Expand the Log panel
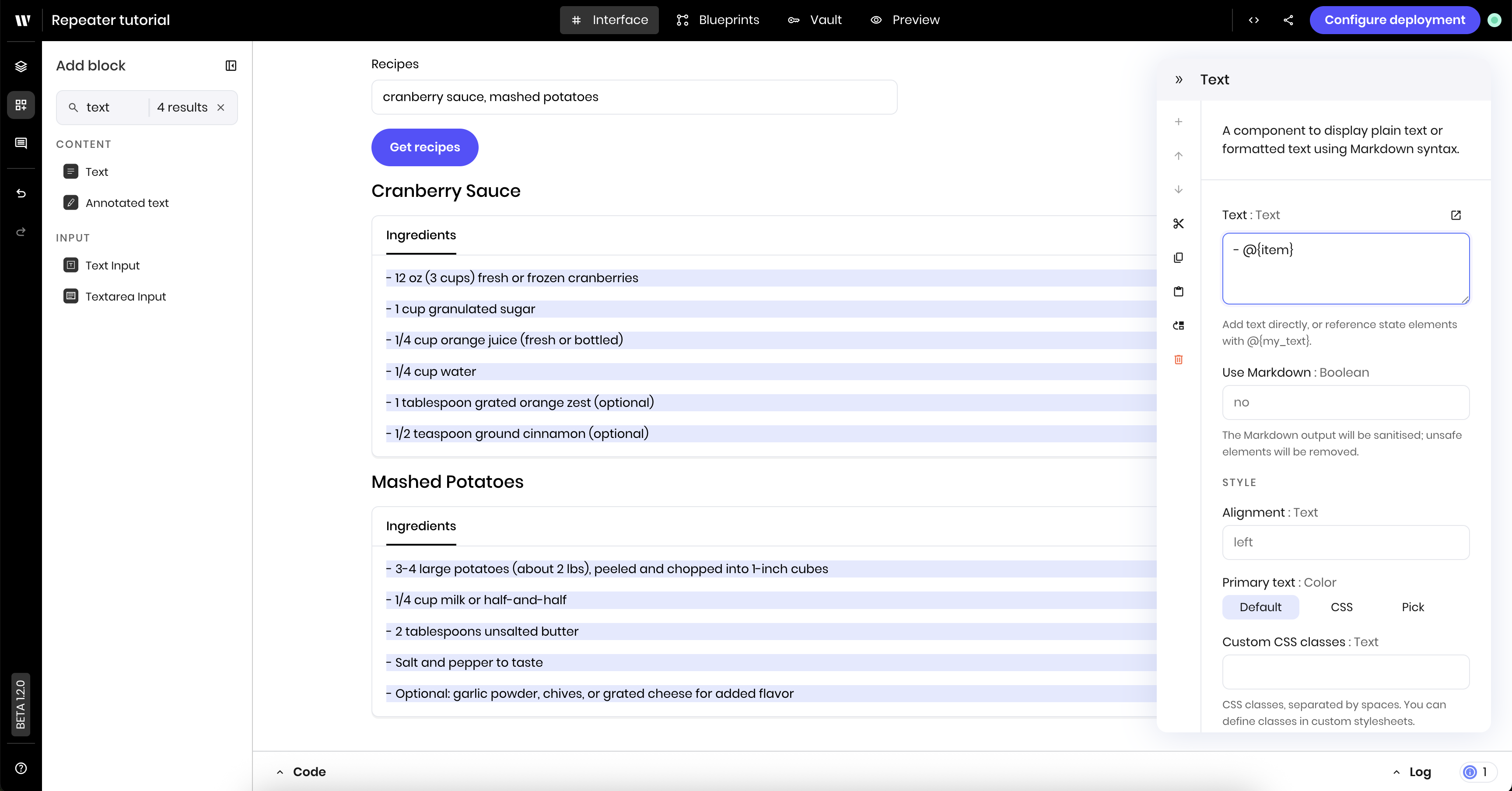This screenshot has height=791, width=1512. coord(1412,772)
